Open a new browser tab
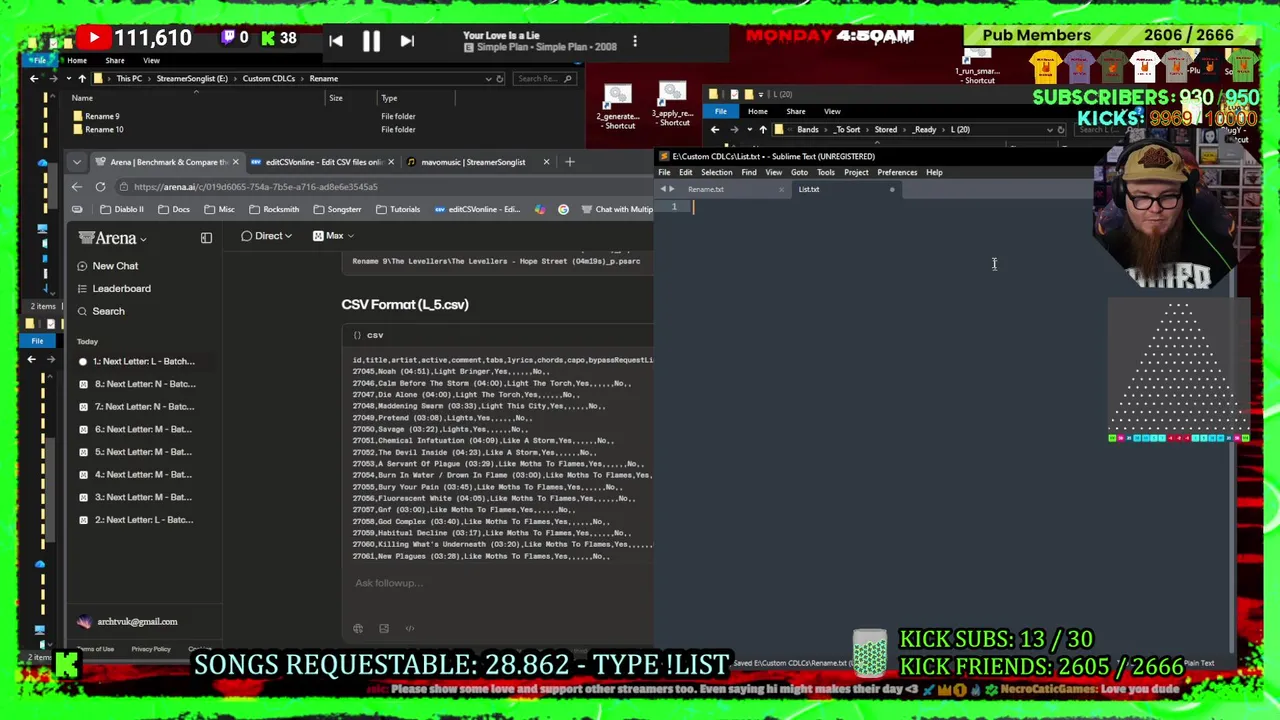 570,162
